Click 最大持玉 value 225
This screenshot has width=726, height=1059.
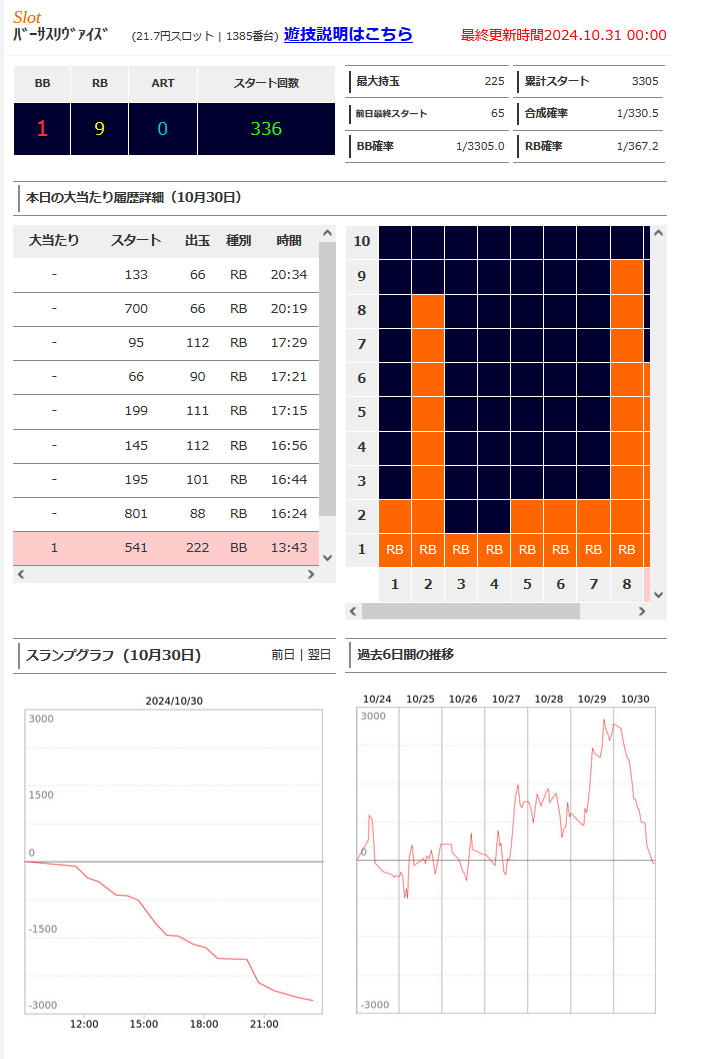coord(494,81)
